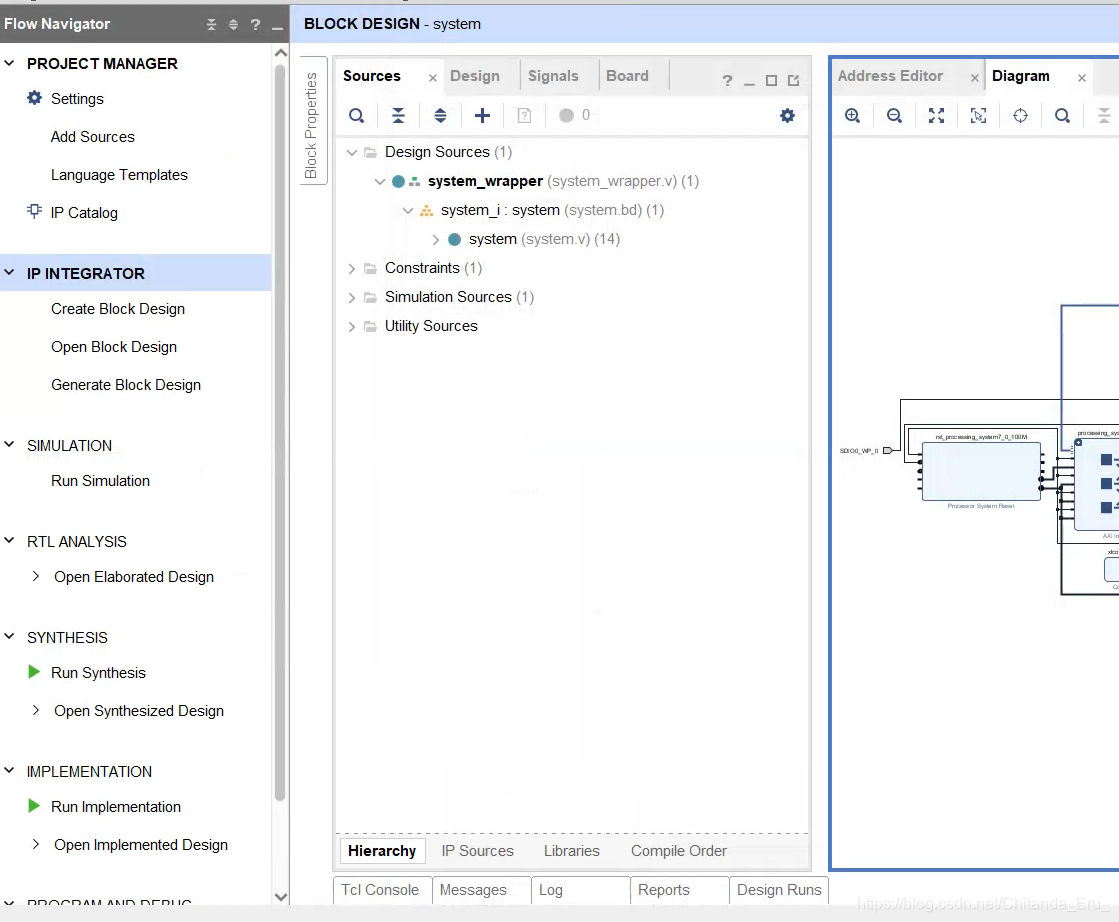Click Add Sources link

tap(93, 136)
